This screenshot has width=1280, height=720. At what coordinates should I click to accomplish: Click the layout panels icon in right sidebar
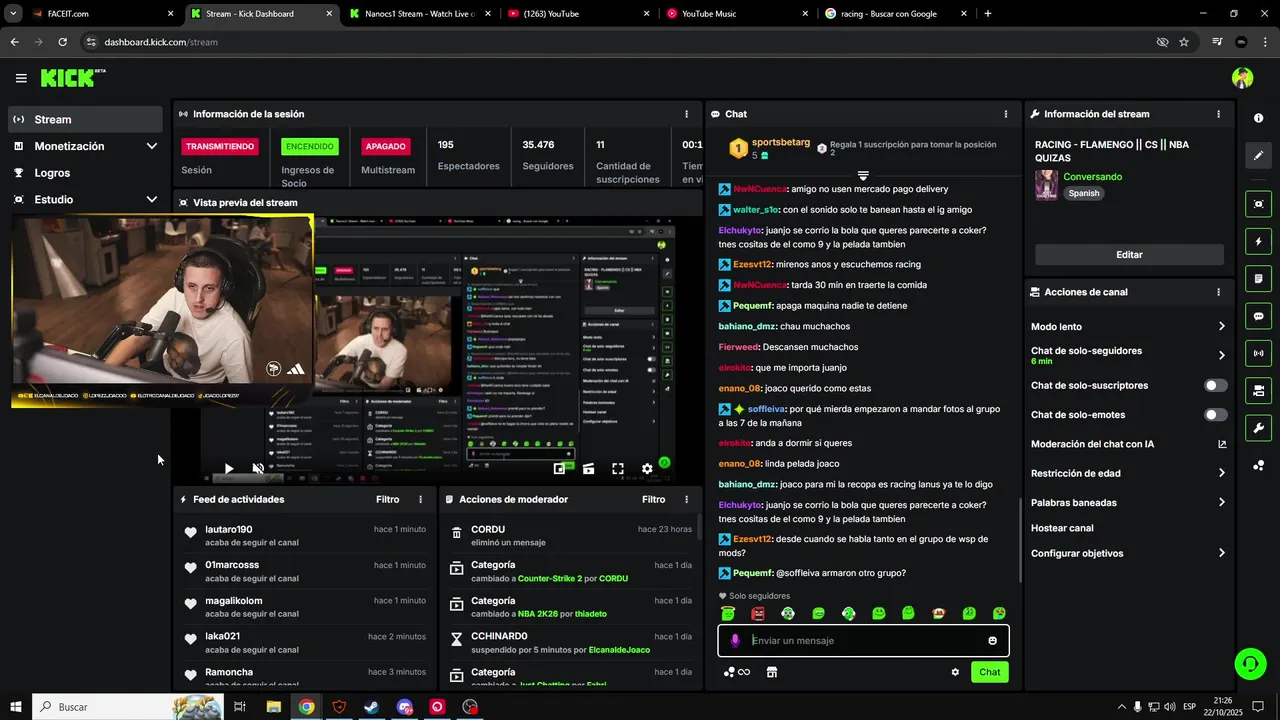[x=1258, y=390]
